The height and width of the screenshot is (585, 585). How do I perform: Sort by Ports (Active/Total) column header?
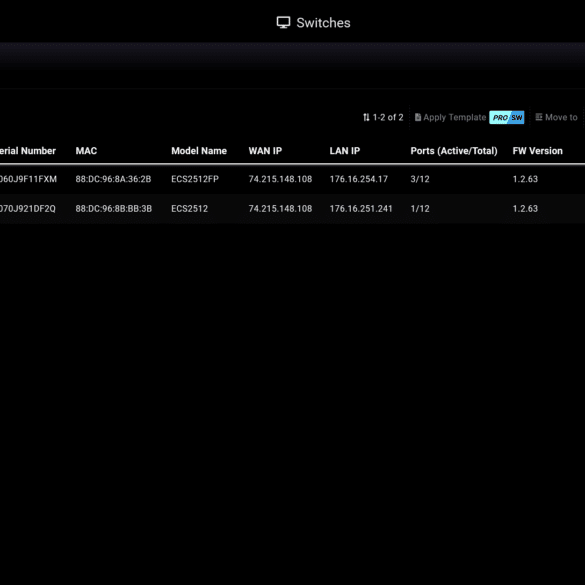(454, 151)
